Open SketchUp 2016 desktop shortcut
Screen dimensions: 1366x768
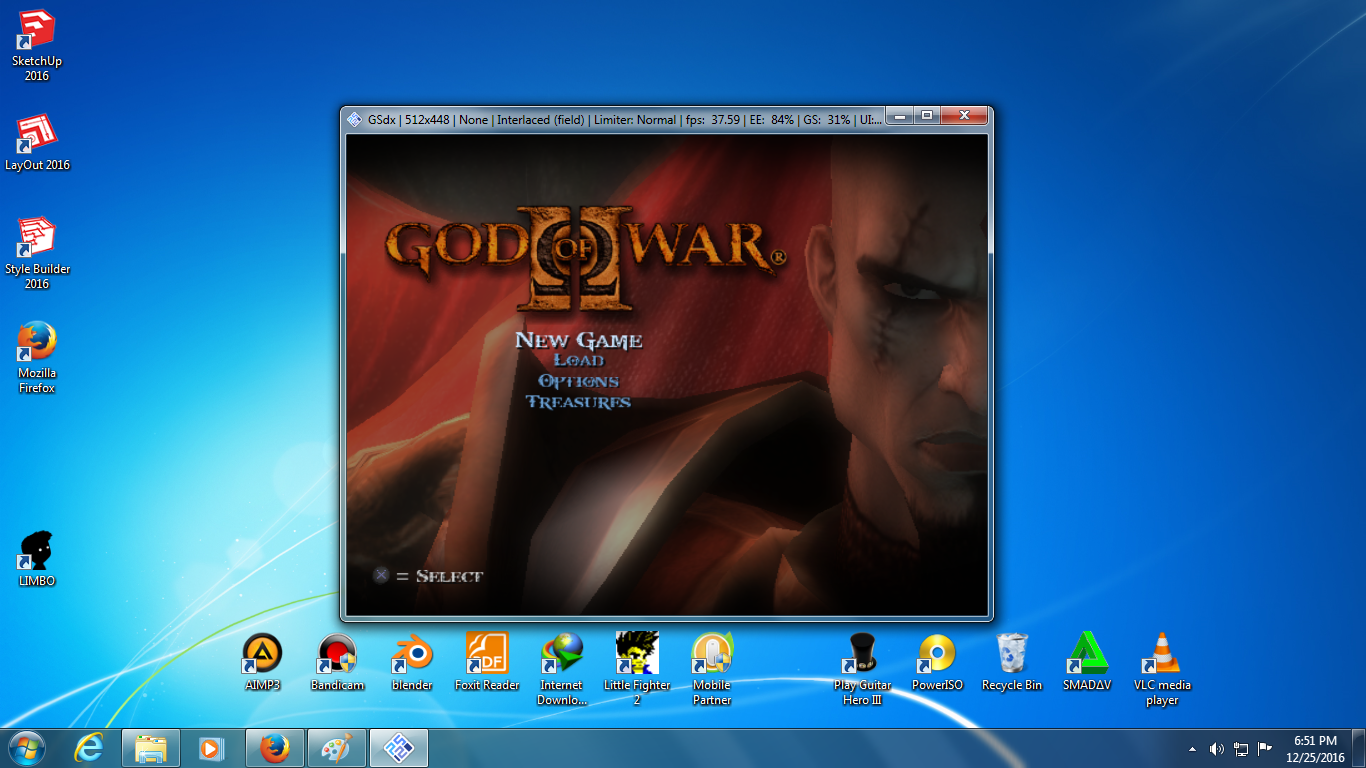pyautogui.click(x=37, y=45)
